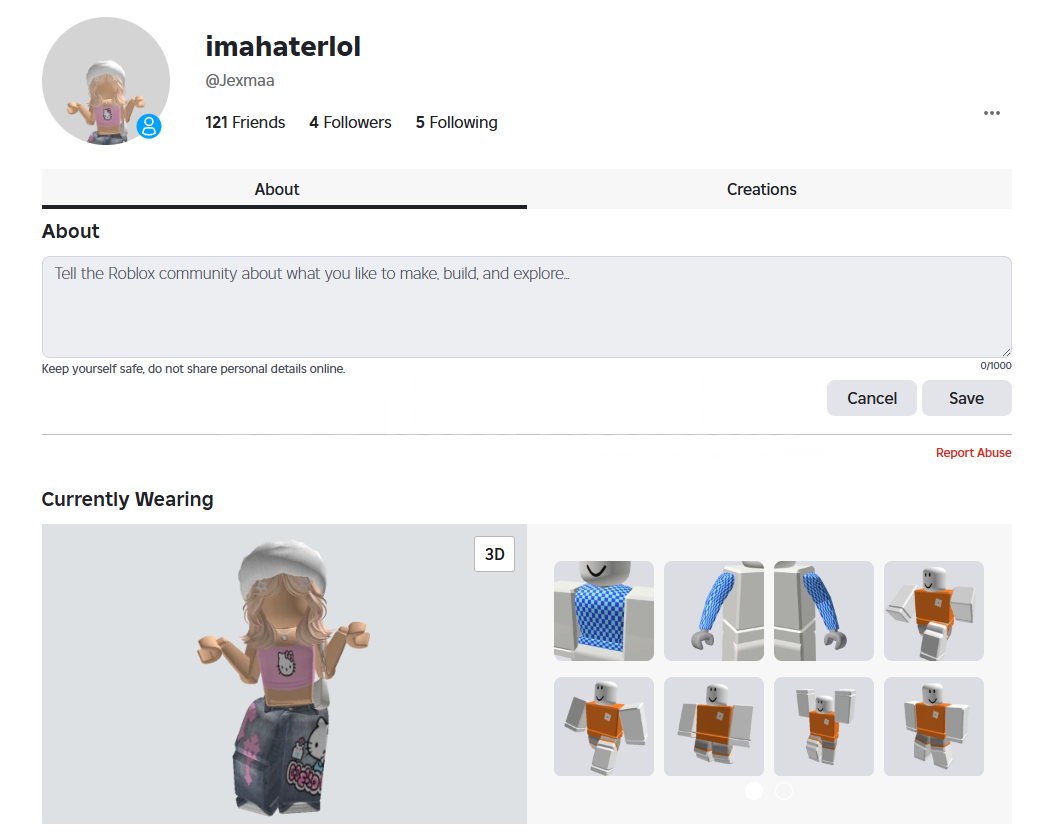Cancel editing the About text
Image resolution: width=1042 pixels, height=834 pixels.
[871, 398]
